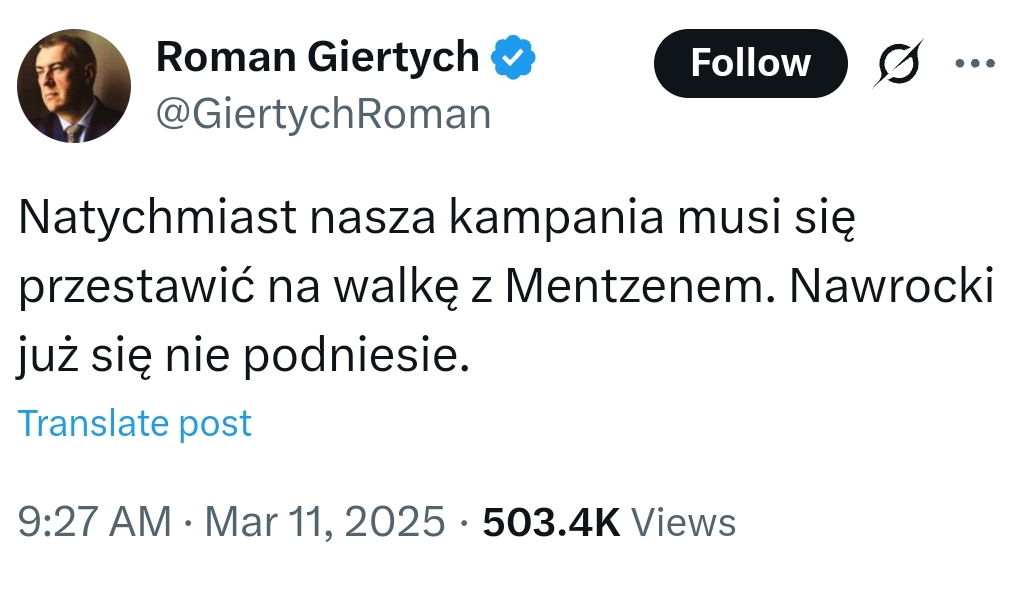Click the Views label
Image resolution: width=1010 pixels, height=596 pixels.
685,522
